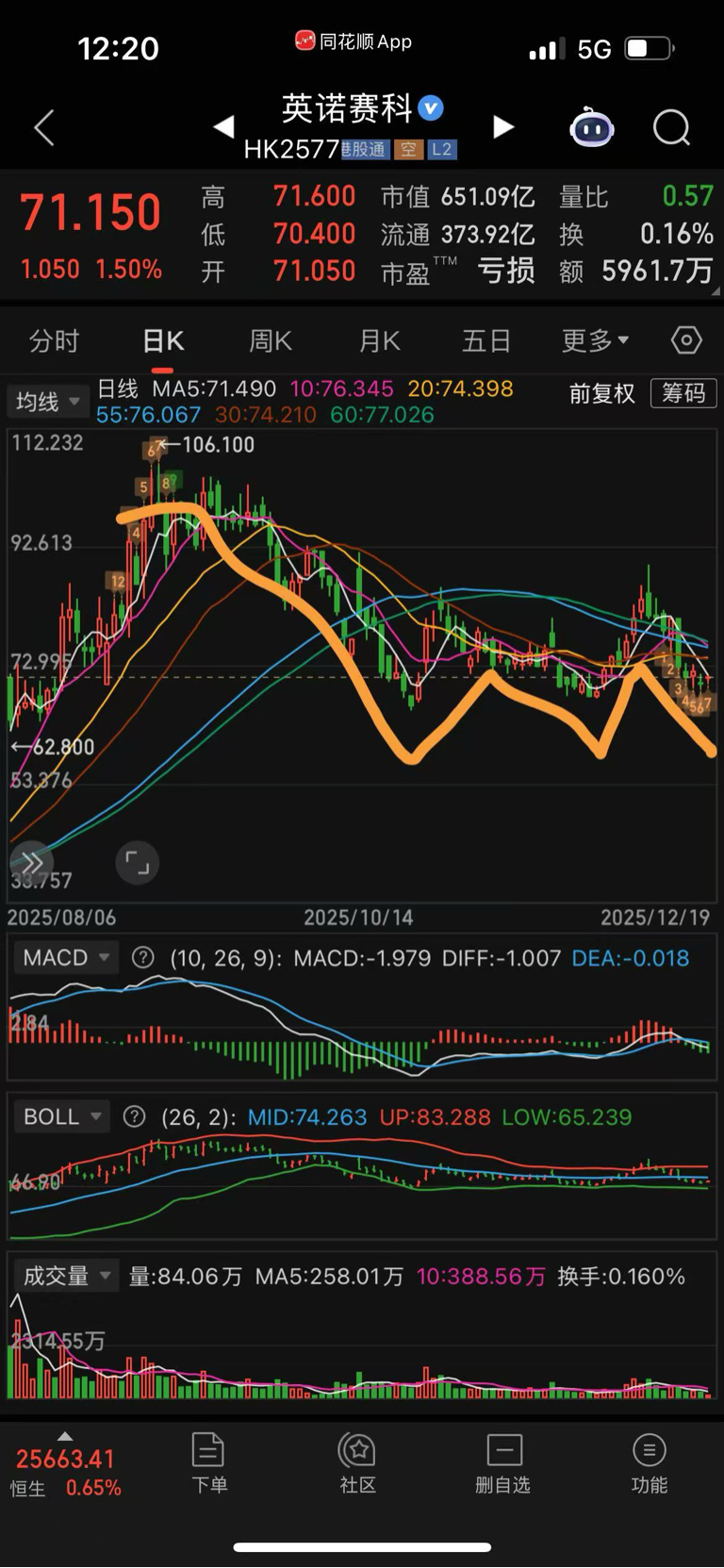Enter fullscreen chart view icon
Image resolution: width=724 pixels, height=1568 pixels.
[x=137, y=863]
